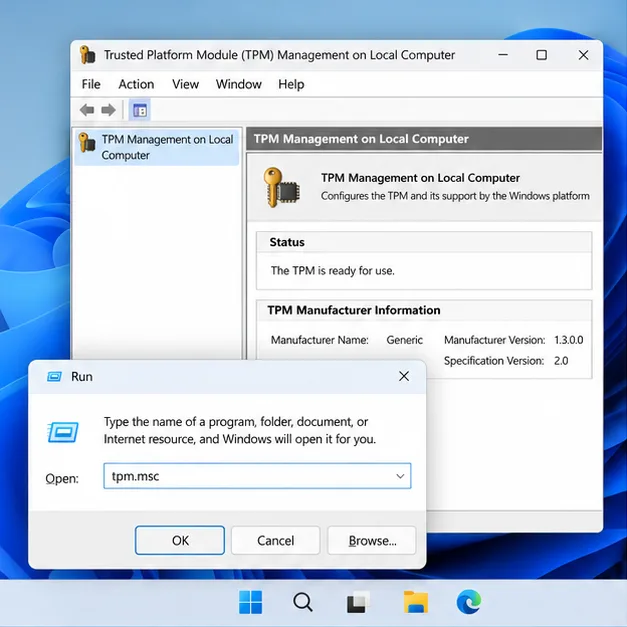This screenshot has width=627, height=627.
Task: Maximize the TPM Management window
Action: 541,55
